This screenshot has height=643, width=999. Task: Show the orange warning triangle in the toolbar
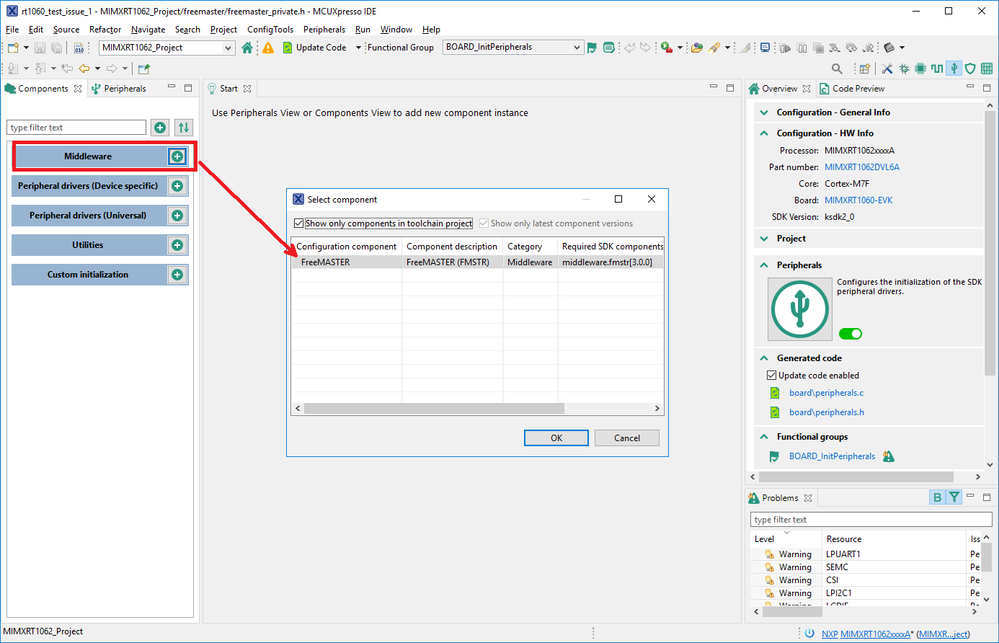[x=268, y=48]
